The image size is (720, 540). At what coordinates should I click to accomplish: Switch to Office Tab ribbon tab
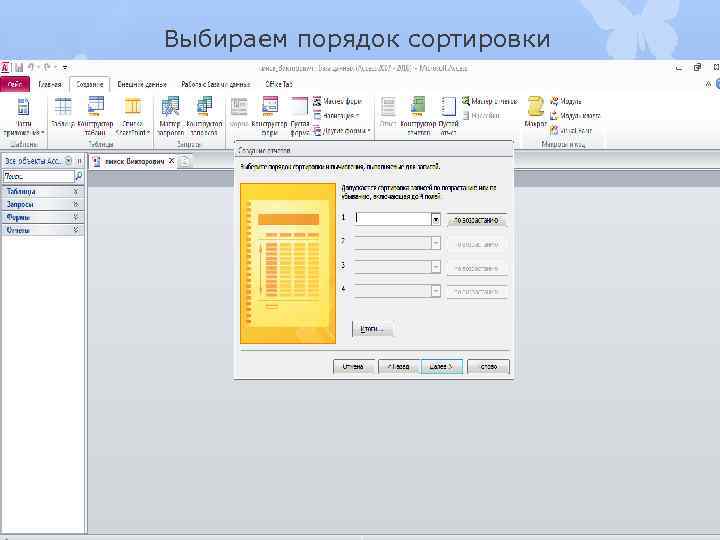click(x=279, y=84)
